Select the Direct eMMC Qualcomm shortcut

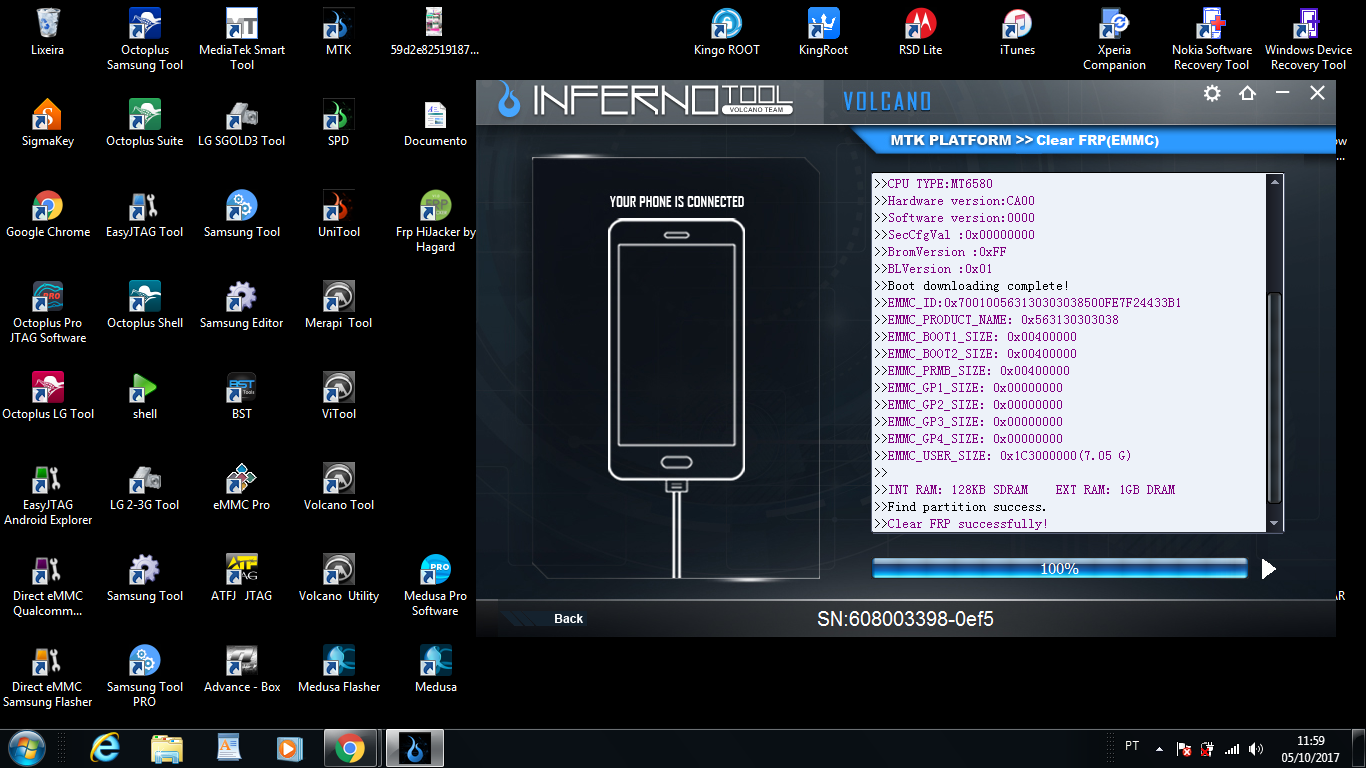[47, 585]
